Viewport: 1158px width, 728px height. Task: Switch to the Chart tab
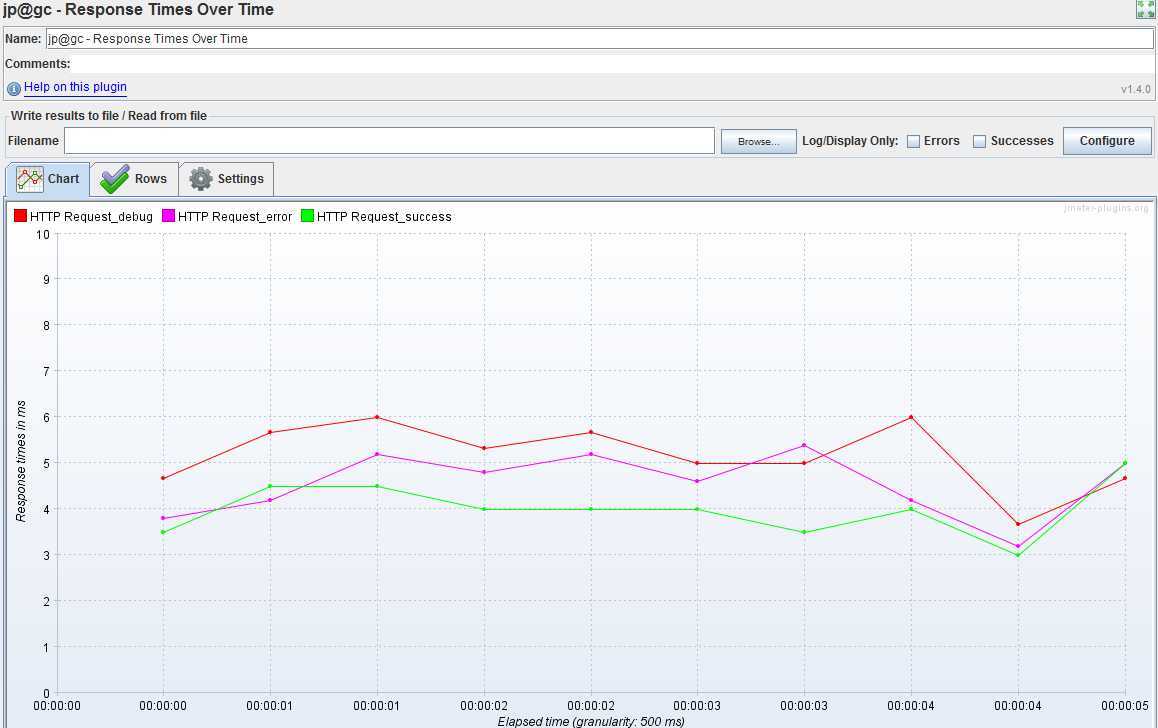click(x=48, y=179)
